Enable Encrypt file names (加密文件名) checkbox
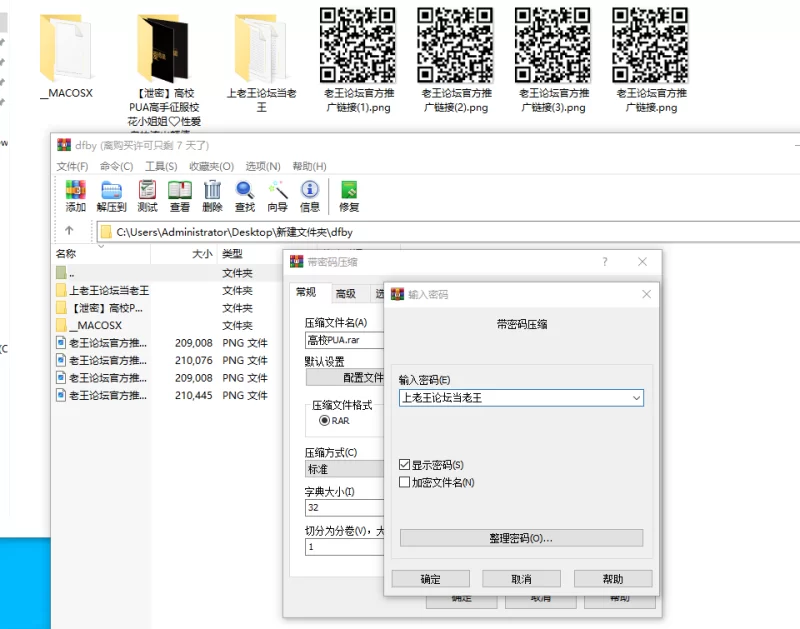Image resolution: width=800 pixels, height=629 pixels. coord(404,482)
